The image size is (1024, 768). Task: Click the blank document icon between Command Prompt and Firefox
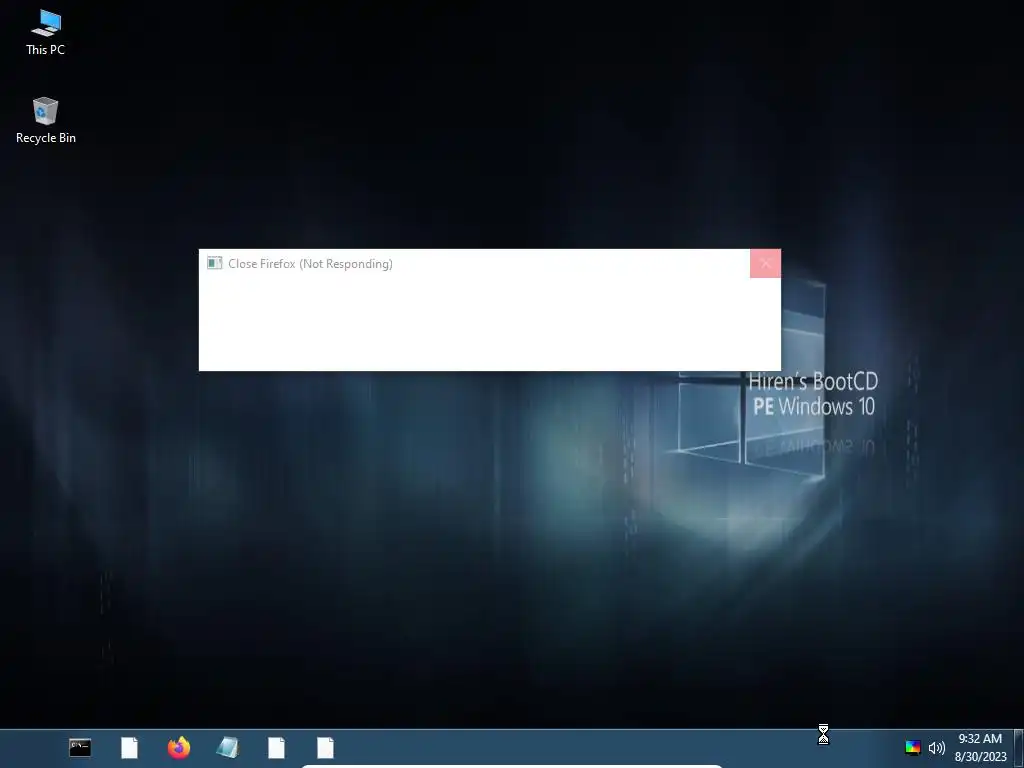129,748
